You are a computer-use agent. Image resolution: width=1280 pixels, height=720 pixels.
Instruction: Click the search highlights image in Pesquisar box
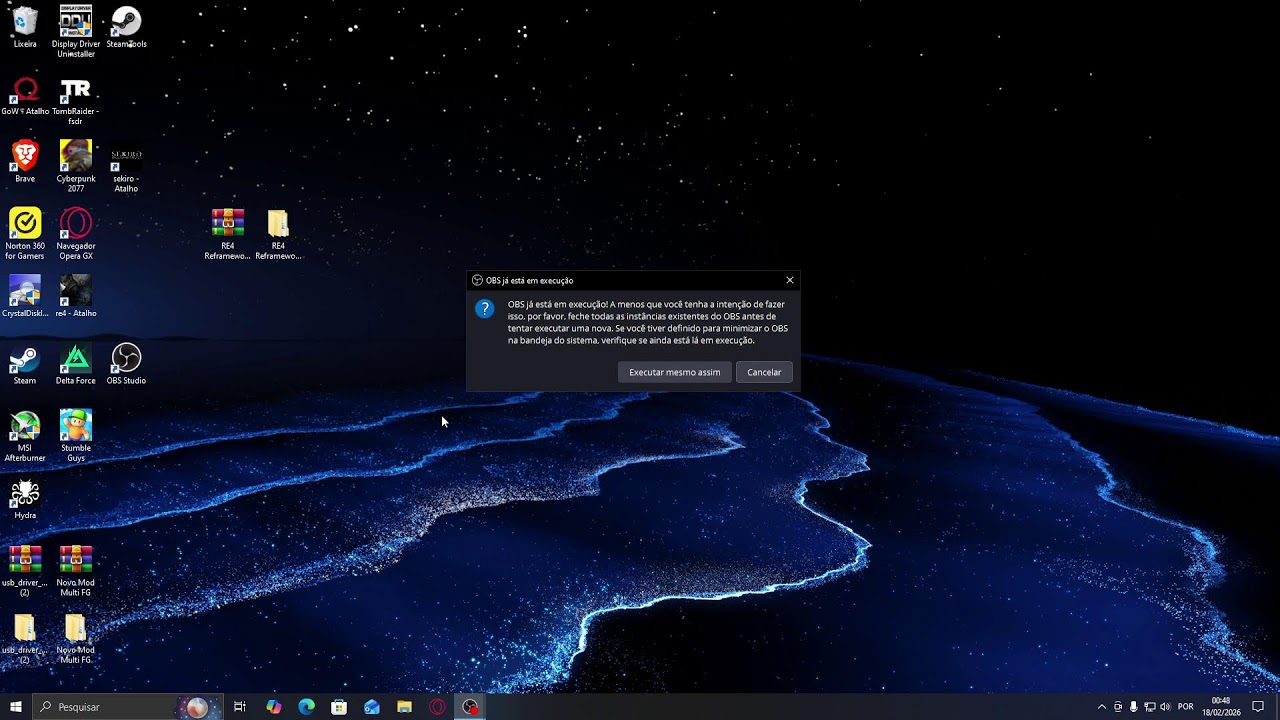(197, 707)
